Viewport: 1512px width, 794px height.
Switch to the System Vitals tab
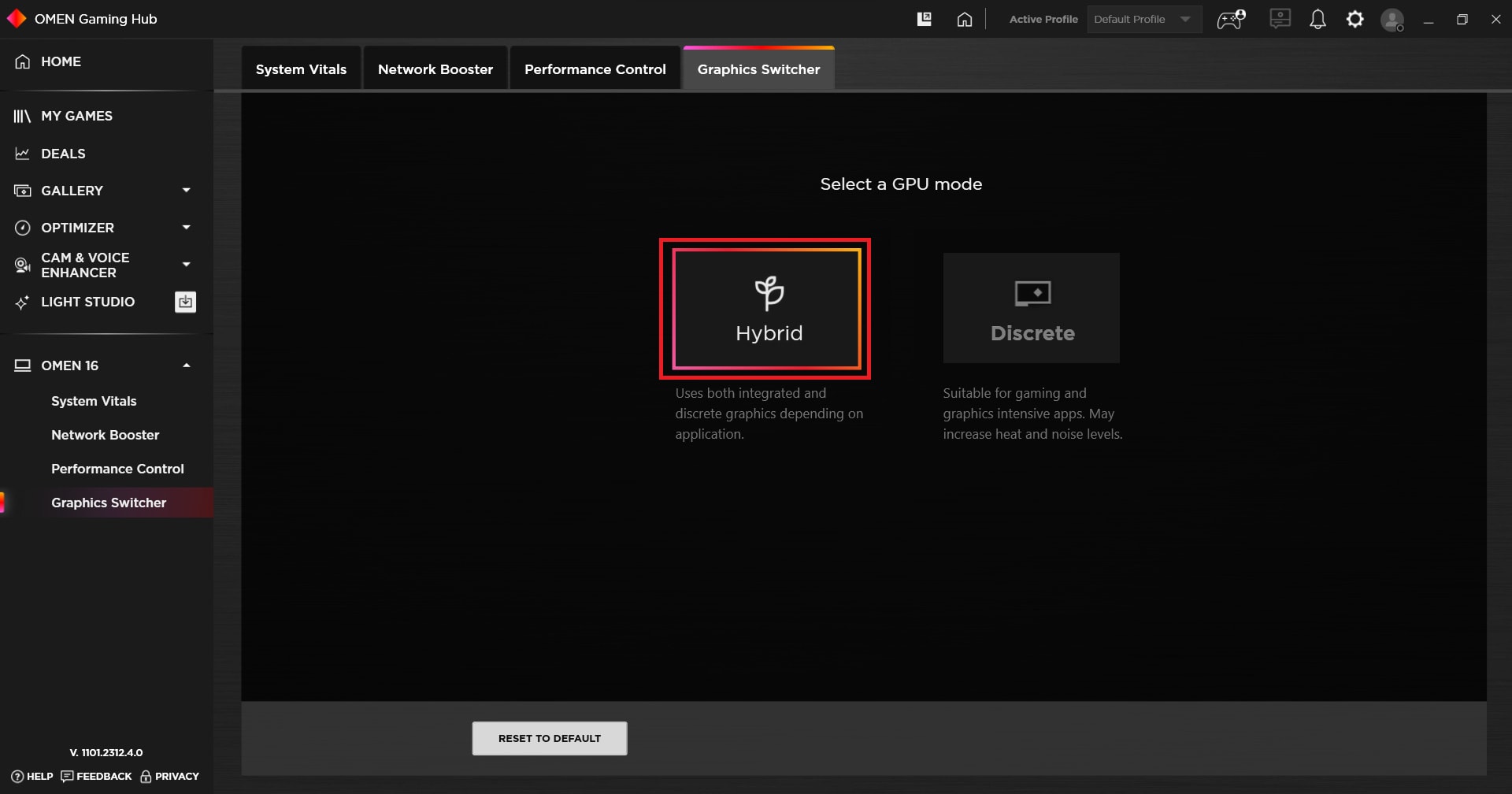coord(301,69)
